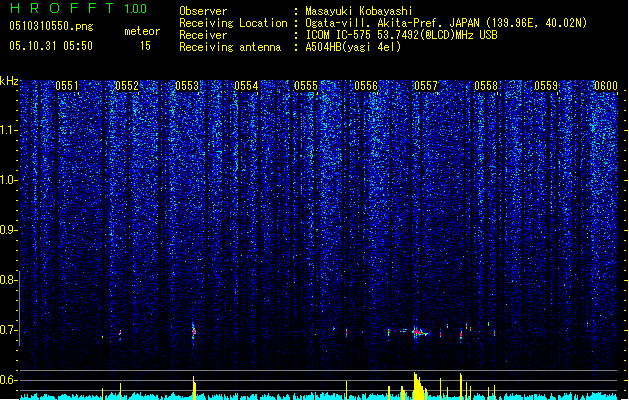Screen dimensions: 629x400
Task: Click the yellow power spike under 0553
Action: [x=194, y=388]
